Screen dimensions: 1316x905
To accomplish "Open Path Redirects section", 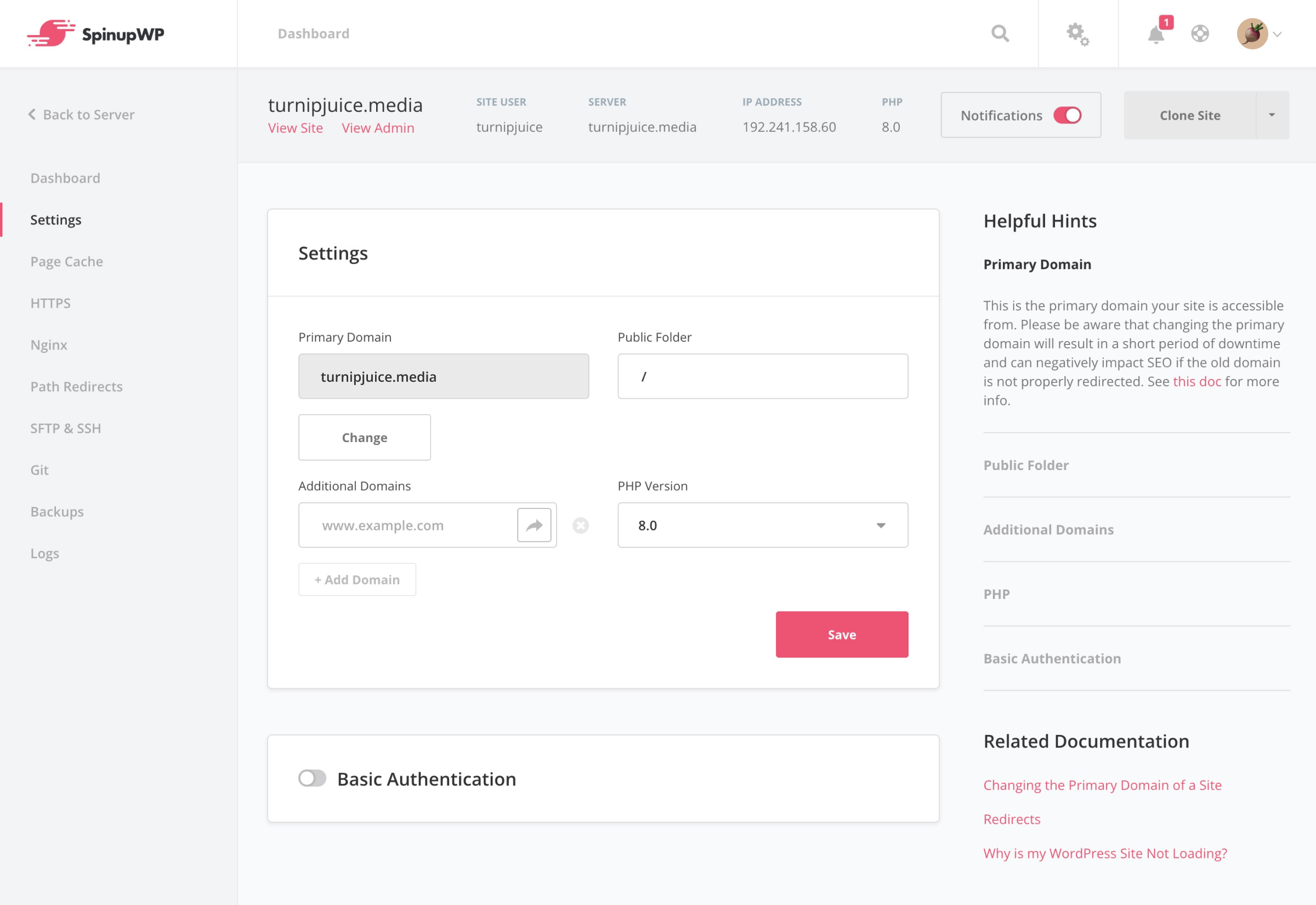I will 77,386.
